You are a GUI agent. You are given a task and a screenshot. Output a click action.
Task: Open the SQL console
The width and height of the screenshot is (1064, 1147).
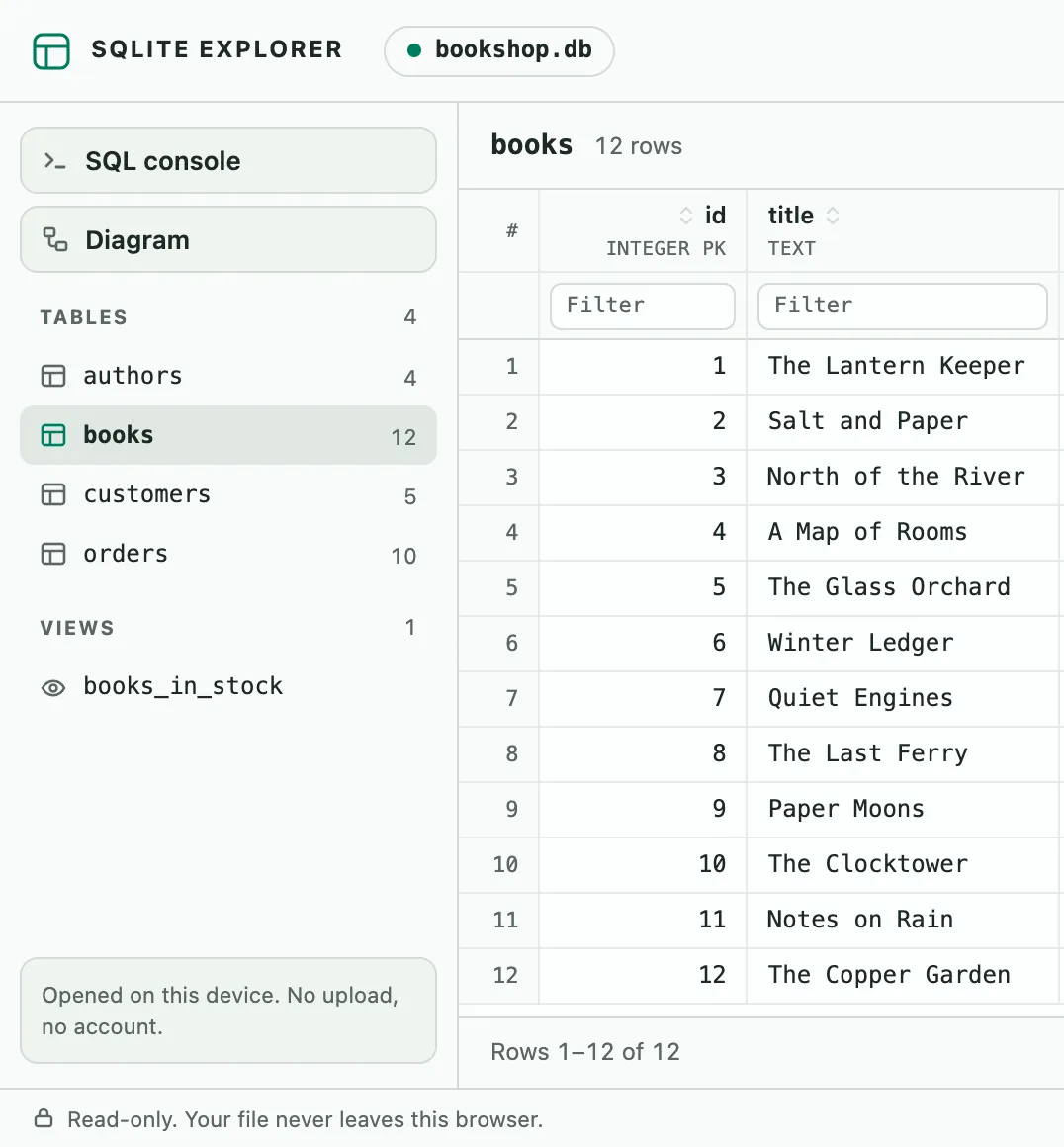click(228, 161)
